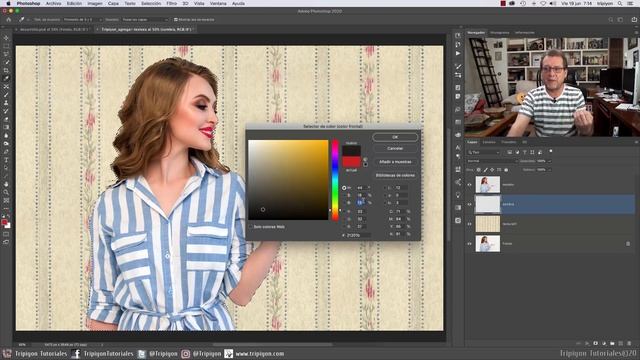Screen dimensions: 640x360
Task: Select the Zoom tool
Action: pyautogui.click(x=6, y=192)
